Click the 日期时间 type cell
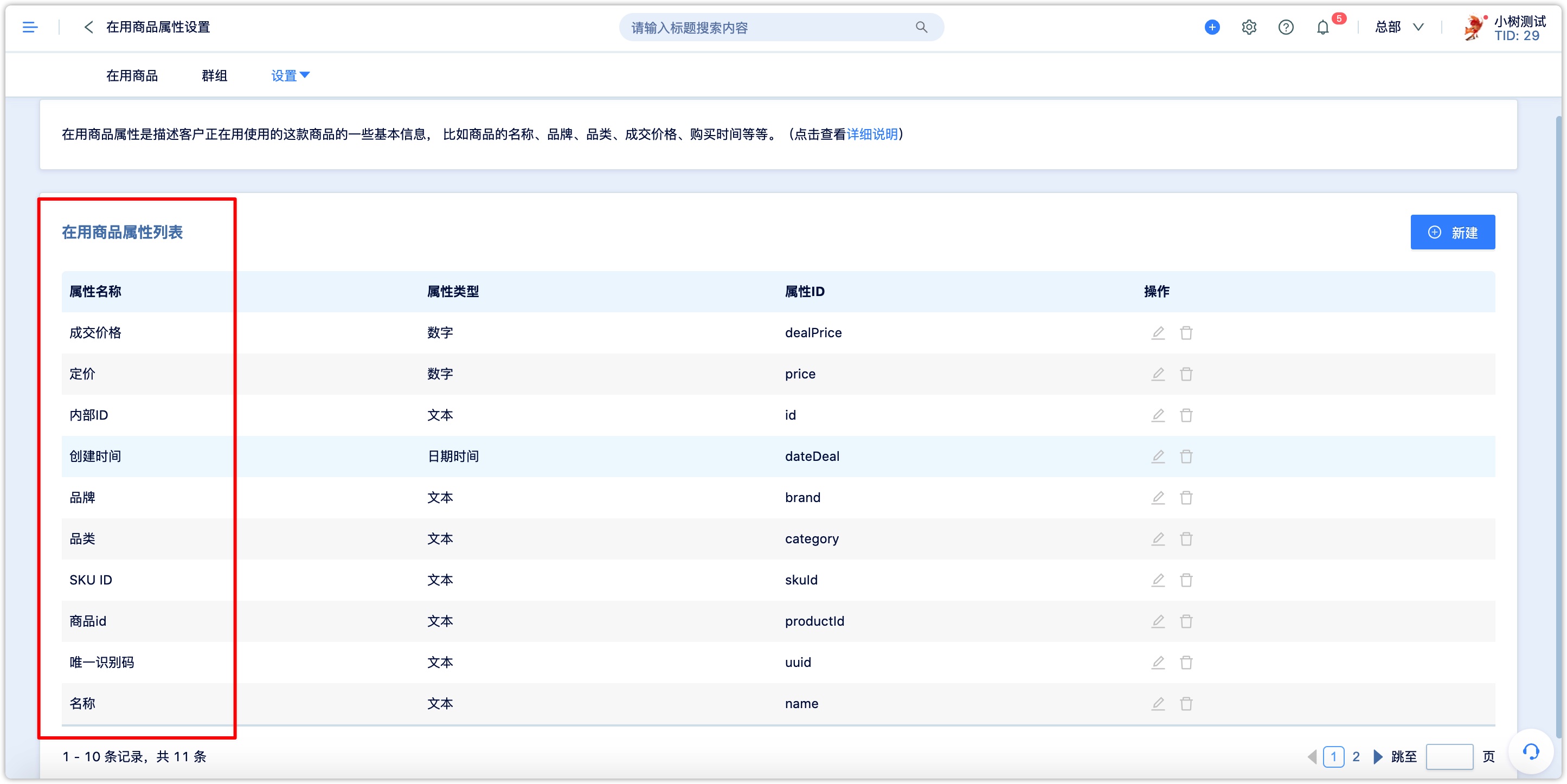 pos(453,457)
